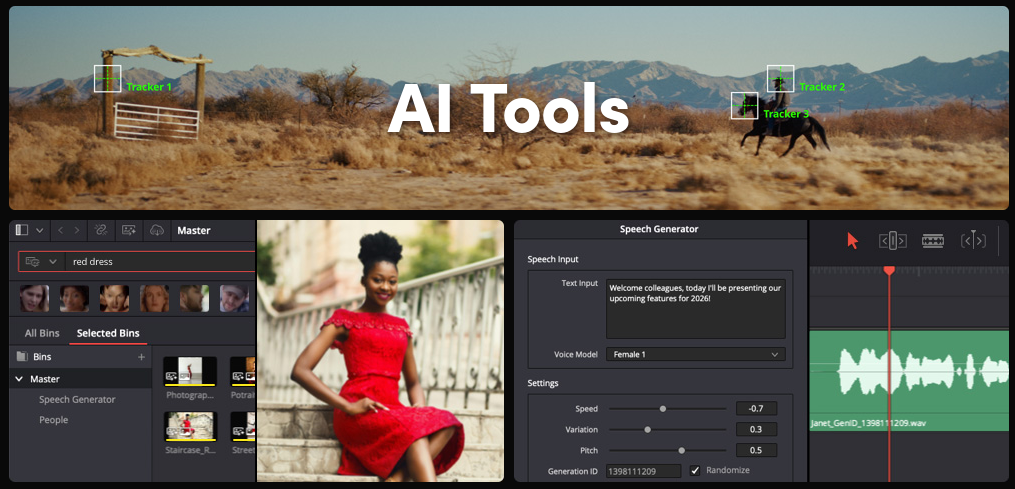Click the red playhead marker on the ruler
Screen dimensions: 1015x489
(889, 270)
